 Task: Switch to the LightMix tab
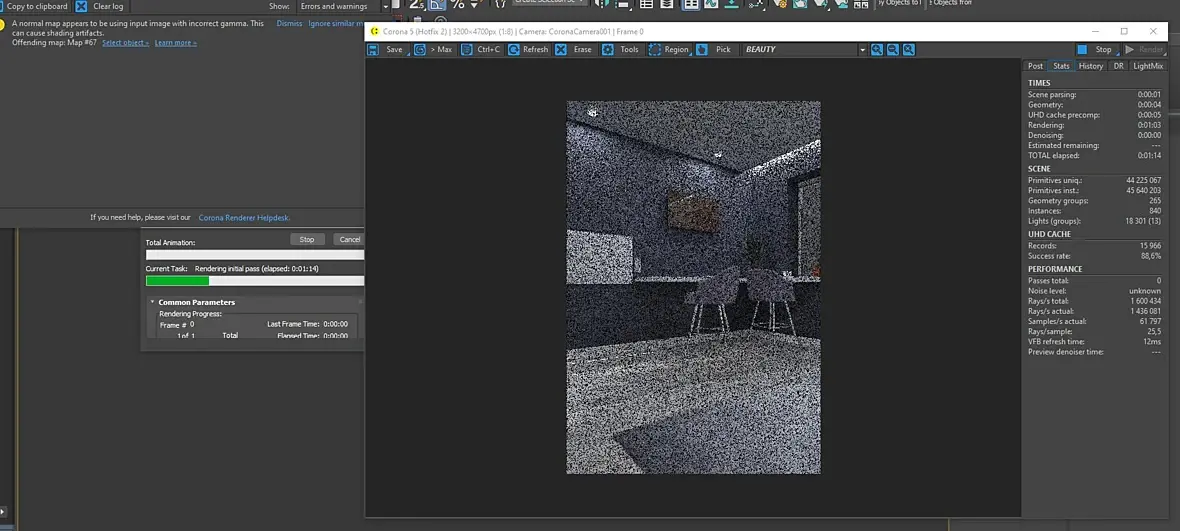coord(1148,66)
